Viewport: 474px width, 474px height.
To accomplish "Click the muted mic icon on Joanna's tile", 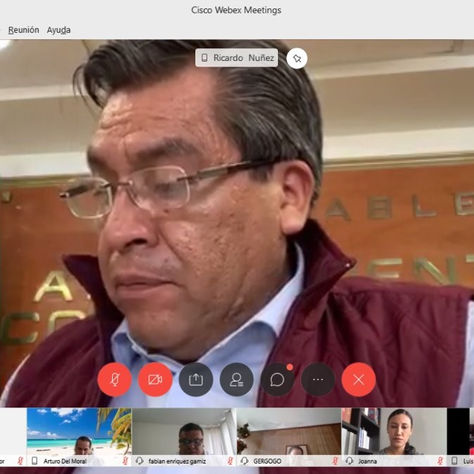I will click(440, 461).
